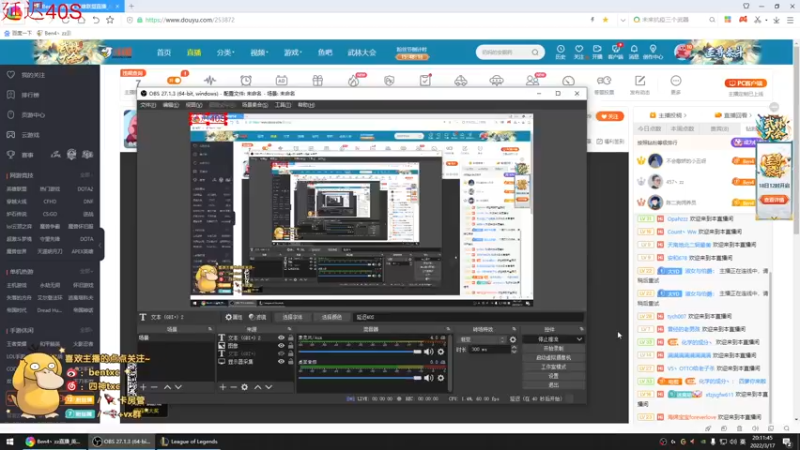Adjust first mixer channel volume slider
This screenshot has width=800, height=450.
pyautogui.click(x=360, y=352)
